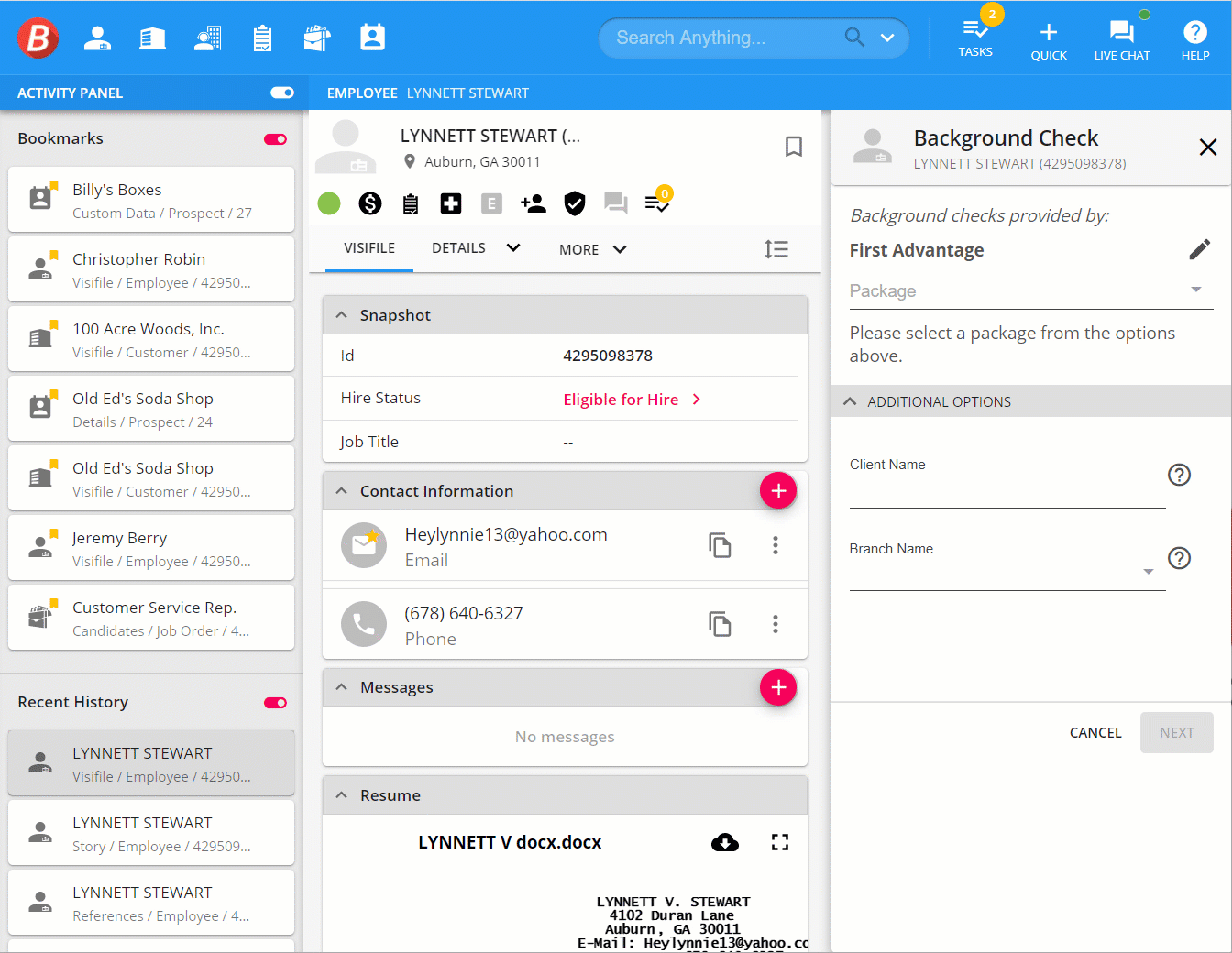Collapse the Contact Information section

tap(342, 491)
